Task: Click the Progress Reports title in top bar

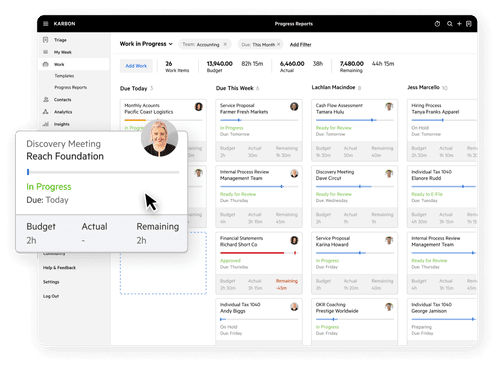Action: (x=294, y=24)
